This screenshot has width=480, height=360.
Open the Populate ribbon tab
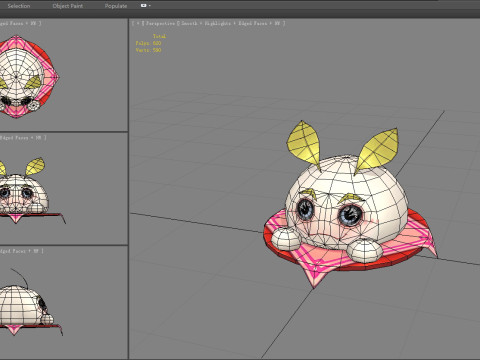(x=116, y=6)
